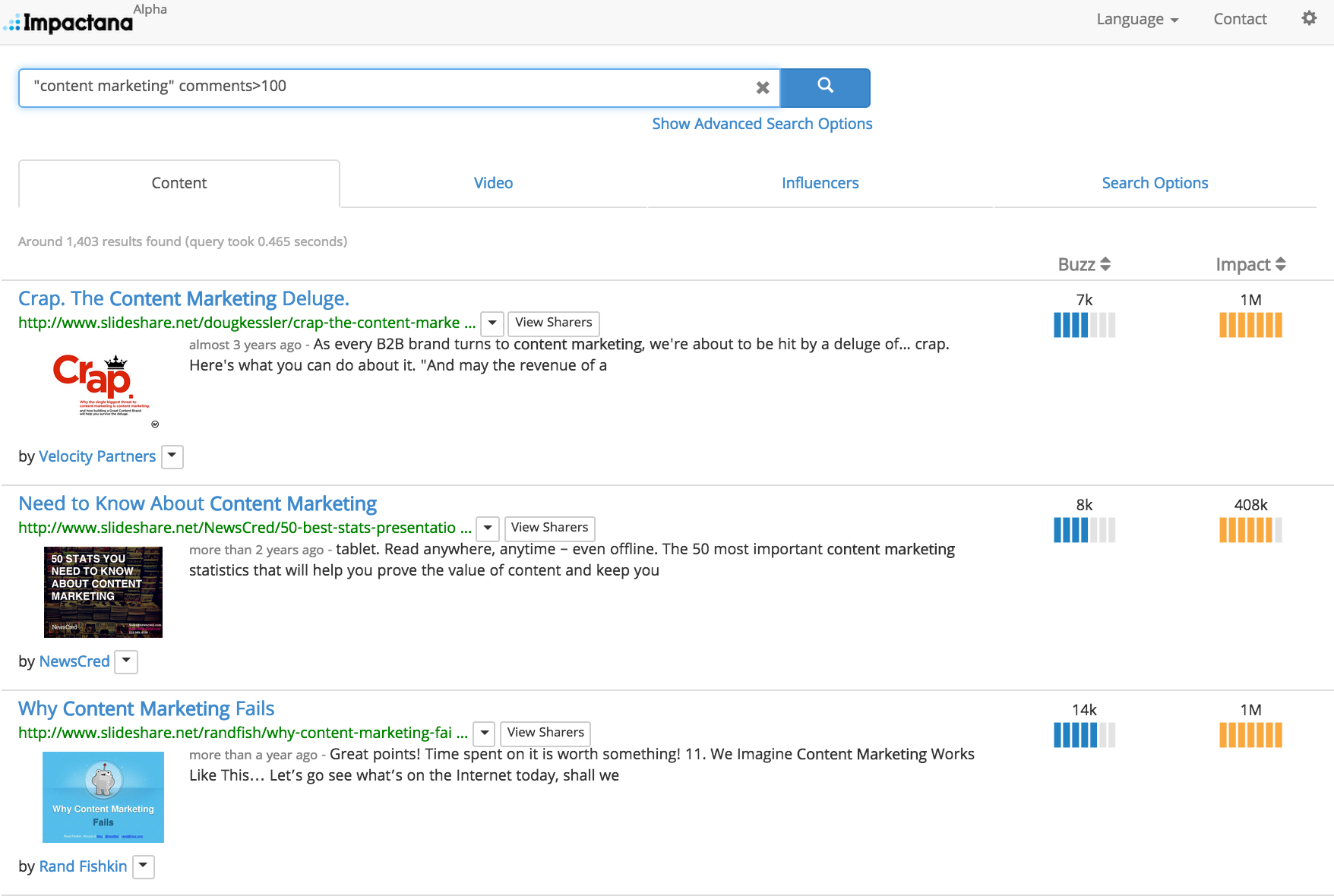The height and width of the screenshot is (896, 1334).
Task: Click View Sharers for the NewsCred result
Action: [549, 528]
